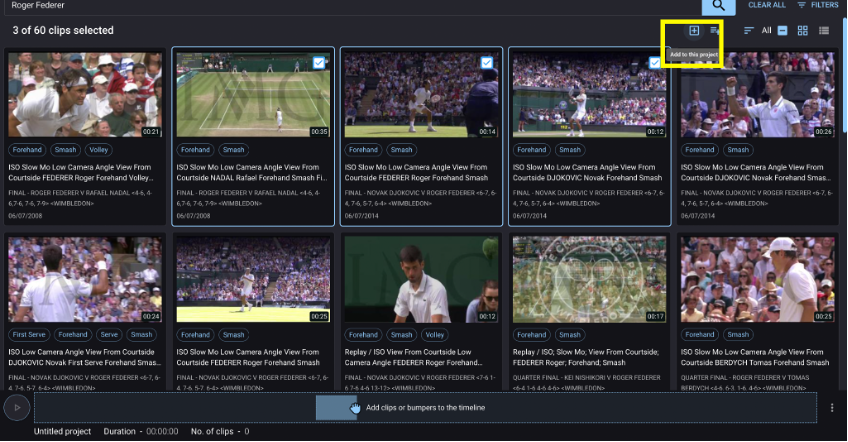This screenshot has width=848, height=442.
Task: Play the timeline project
Action: point(17,407)
